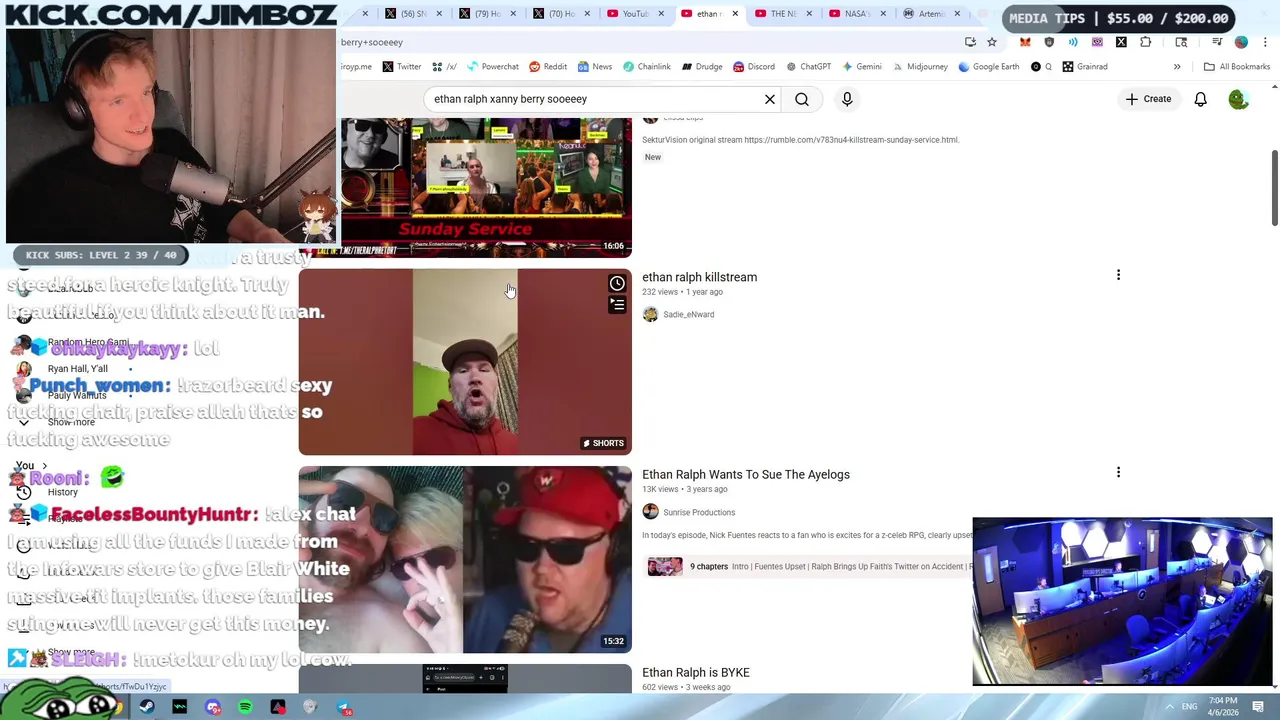Viewport: 1280px width, 720px height.
Task: Open Chrome three-dot menu
Action: pyautogui.click(x=1266, y=42)
